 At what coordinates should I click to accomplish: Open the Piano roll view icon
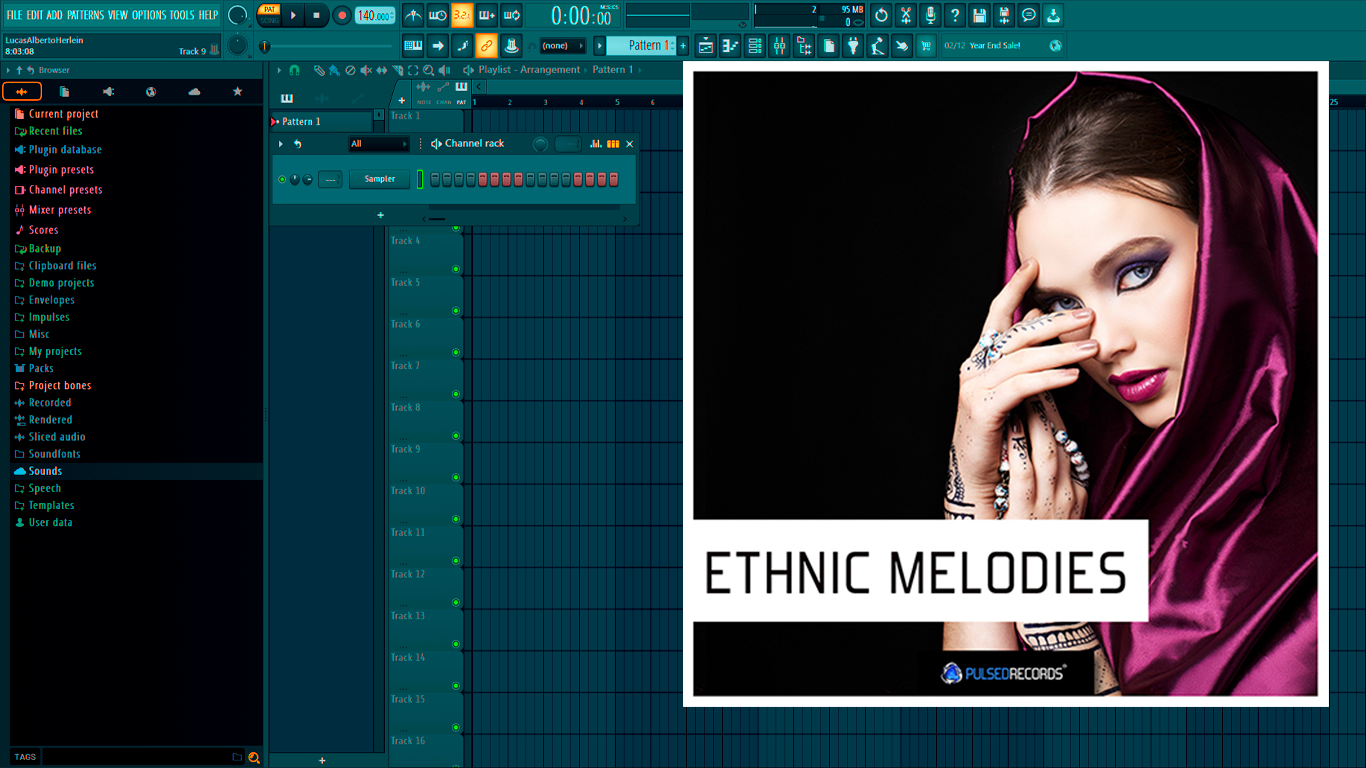pyautogui.click(x=731, y=45)
